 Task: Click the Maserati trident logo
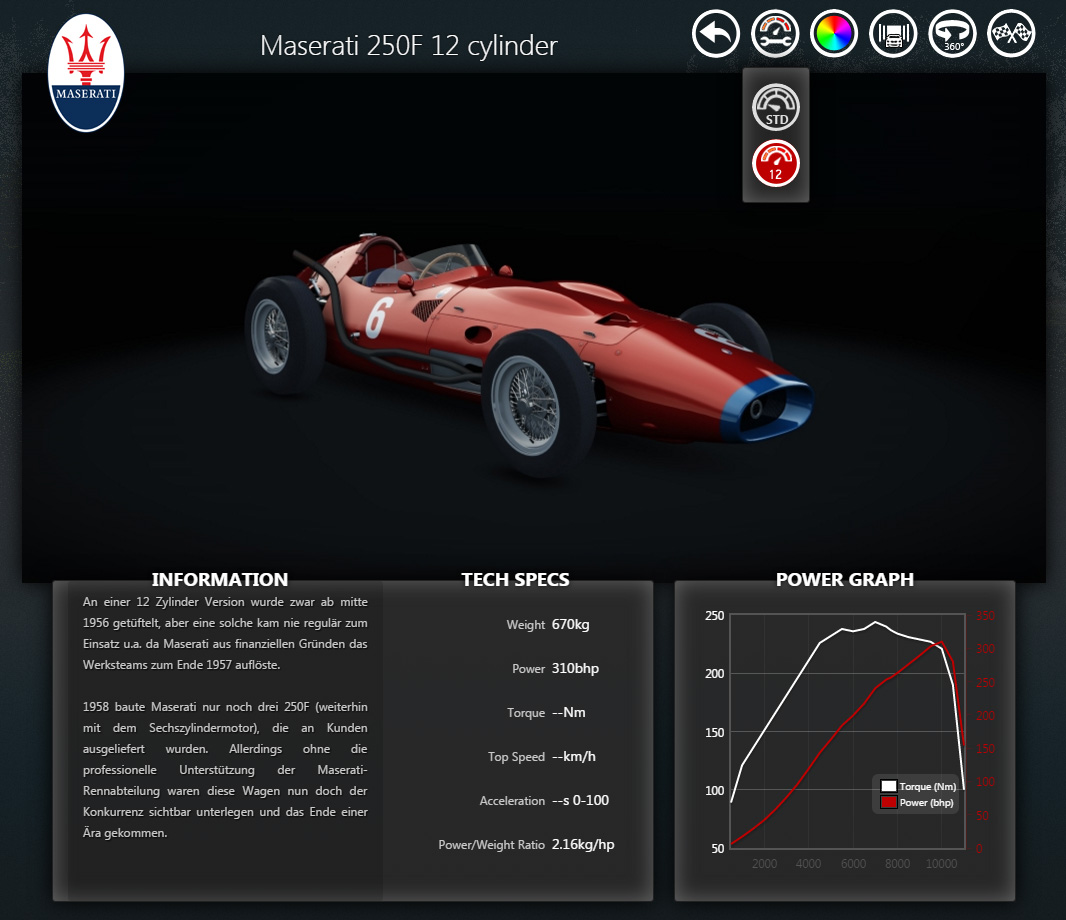click(86, 73)
